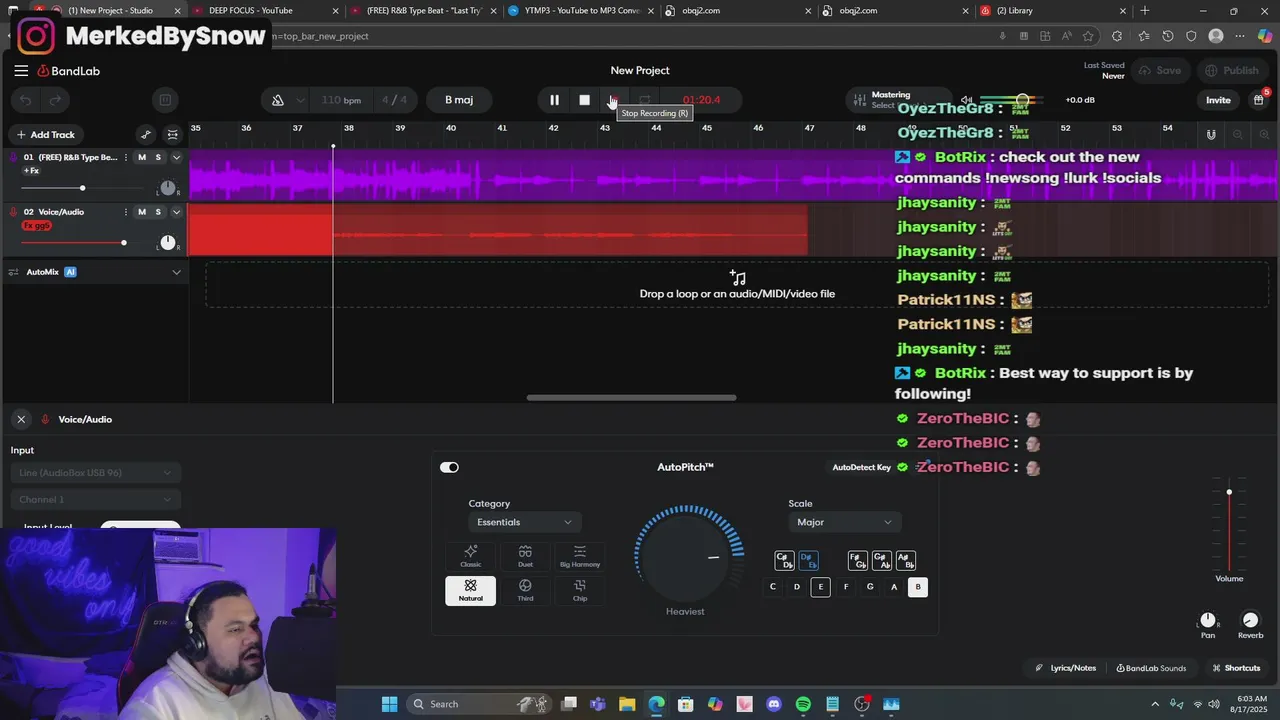Publish the project
Viewport: 1280px width, 720px height.
pyautogui.click(x=1232, y=71)
